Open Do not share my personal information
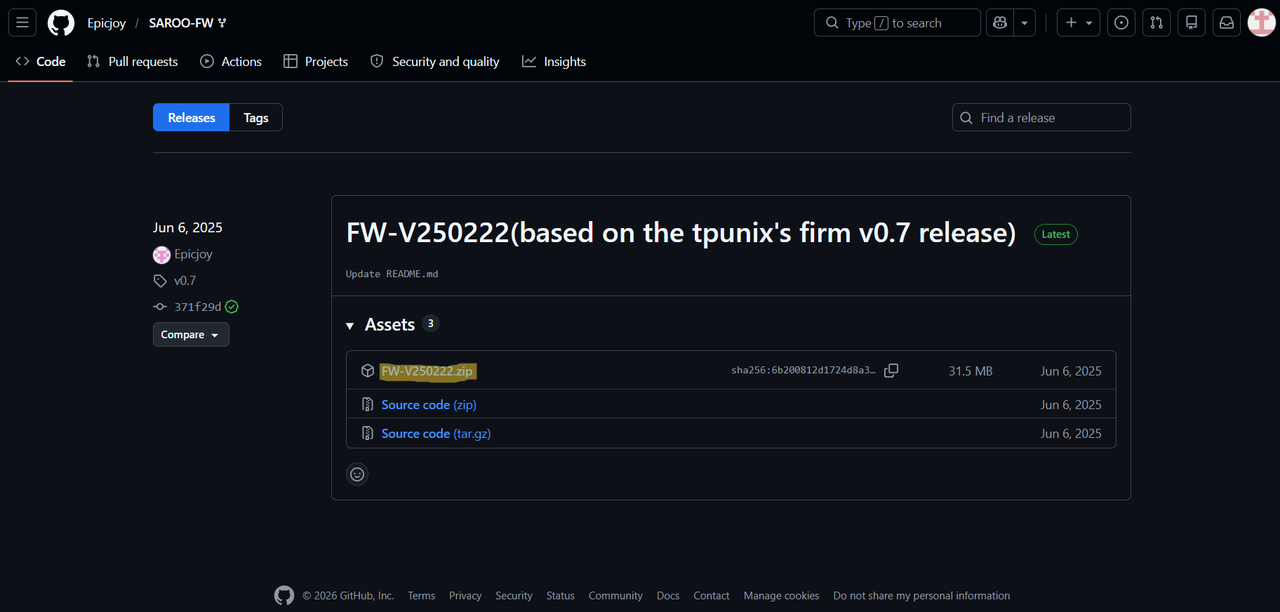Viewport: 1280px width, 612px height. (x=921, y=596)
